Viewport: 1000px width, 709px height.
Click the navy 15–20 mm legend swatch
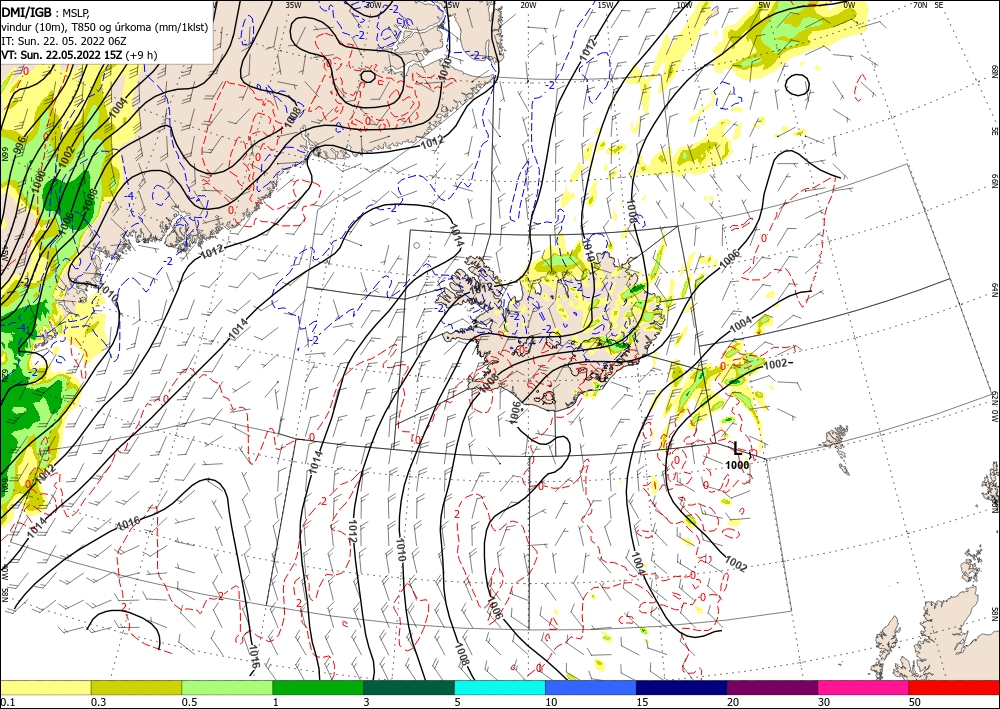click(682, 687)
